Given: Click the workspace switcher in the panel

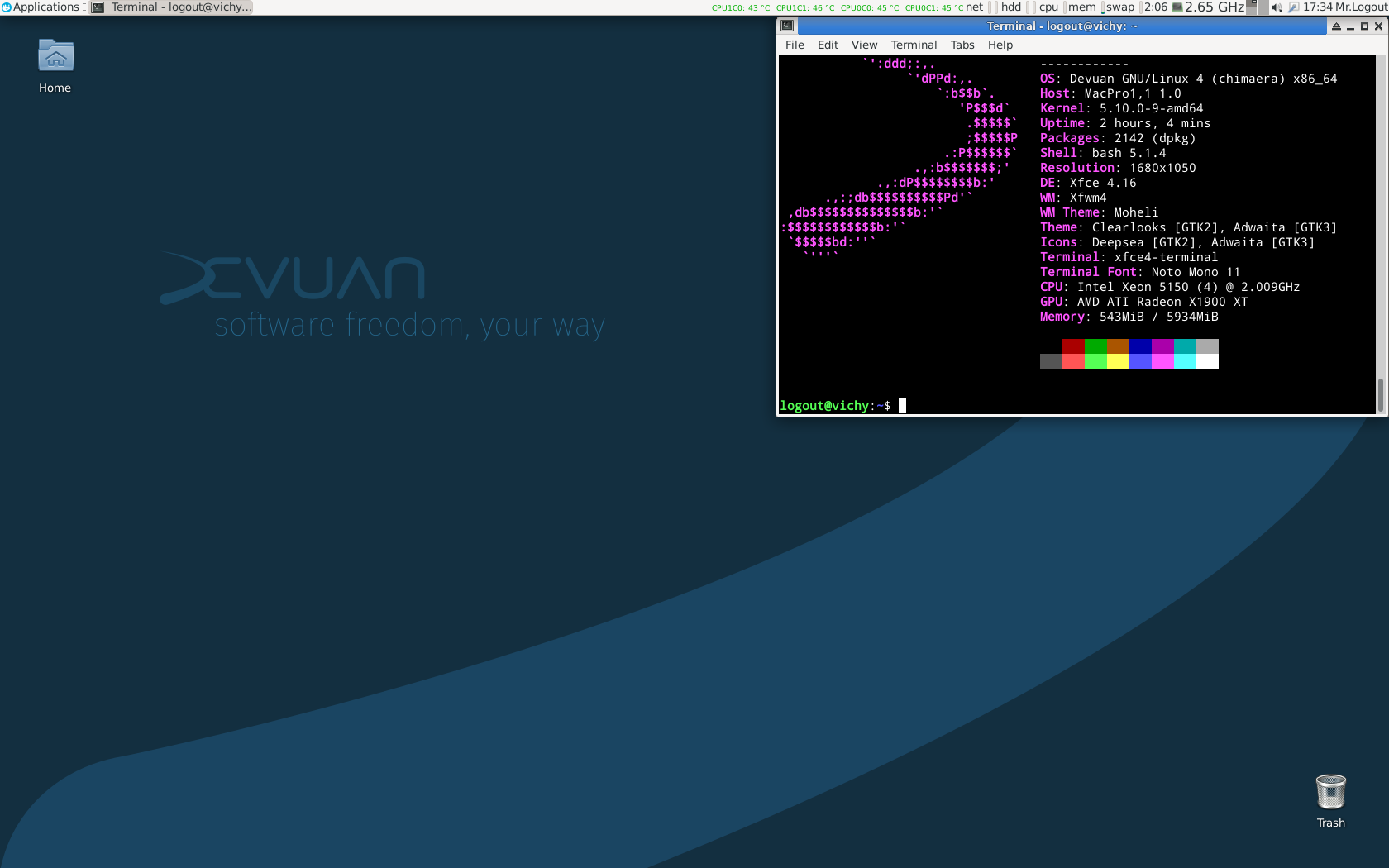Looking at the screenshot, I should point(1258,7).
